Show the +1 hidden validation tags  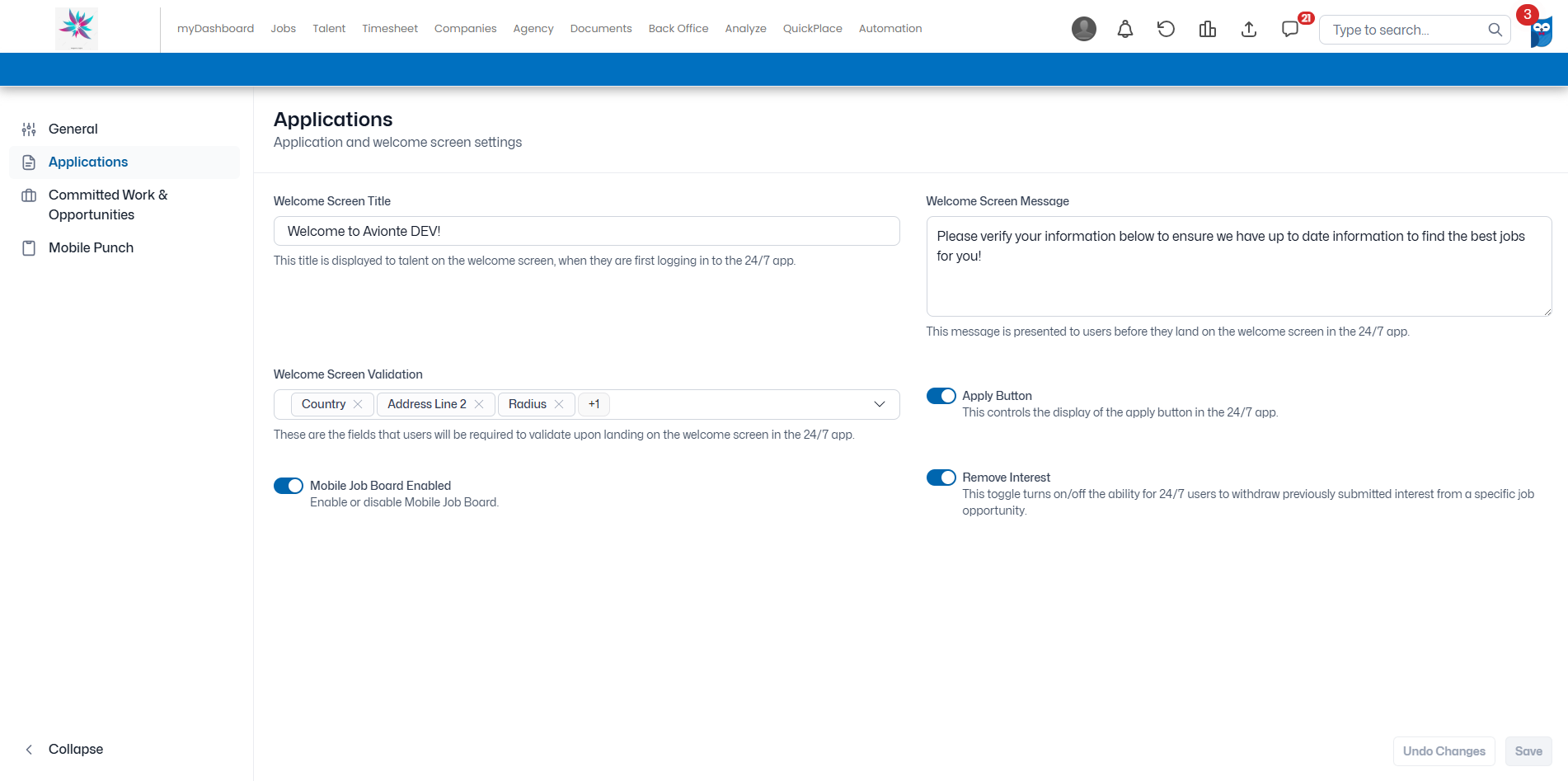click(x=594, y=404)
